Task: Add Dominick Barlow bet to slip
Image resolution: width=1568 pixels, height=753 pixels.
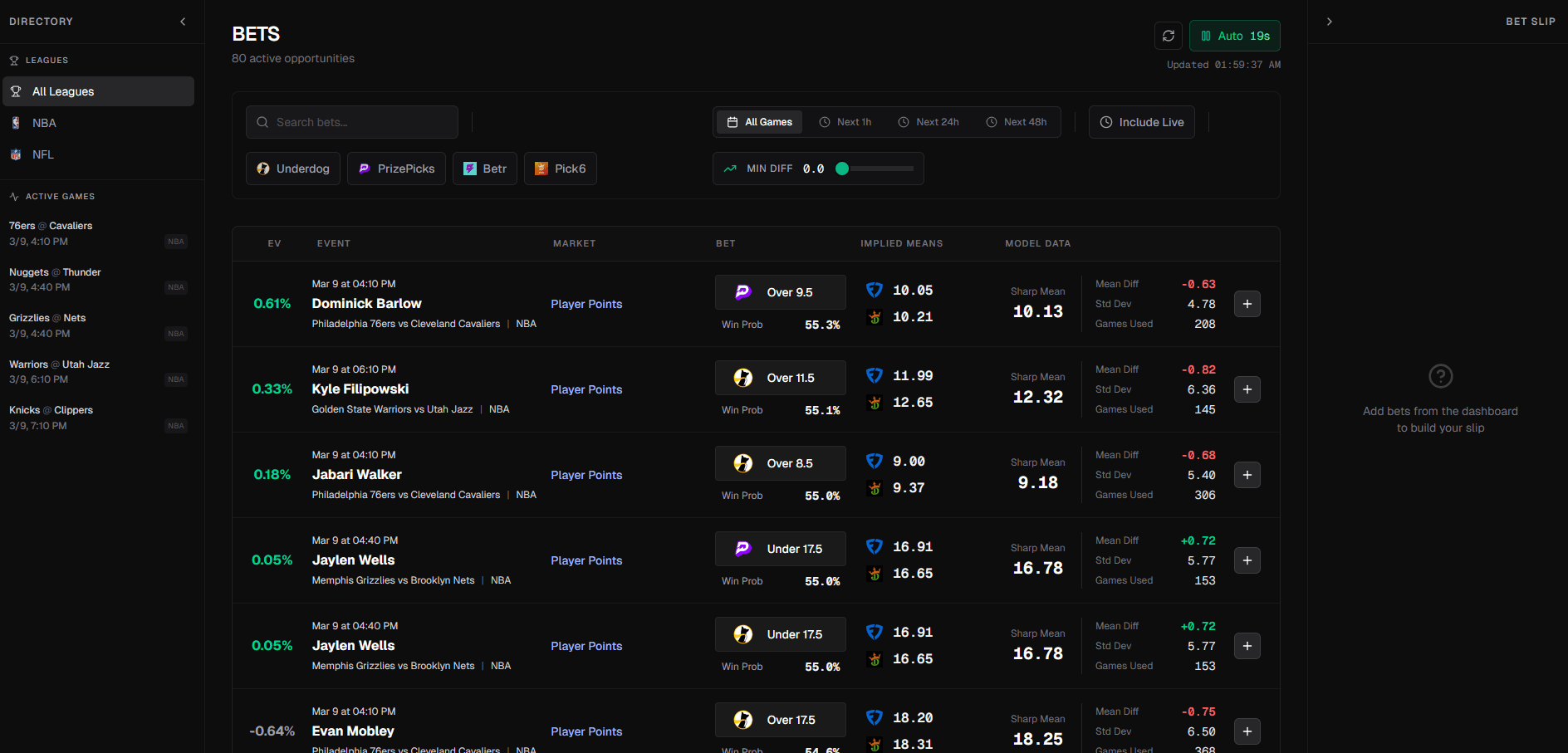Action: (x=1247, y=304)
